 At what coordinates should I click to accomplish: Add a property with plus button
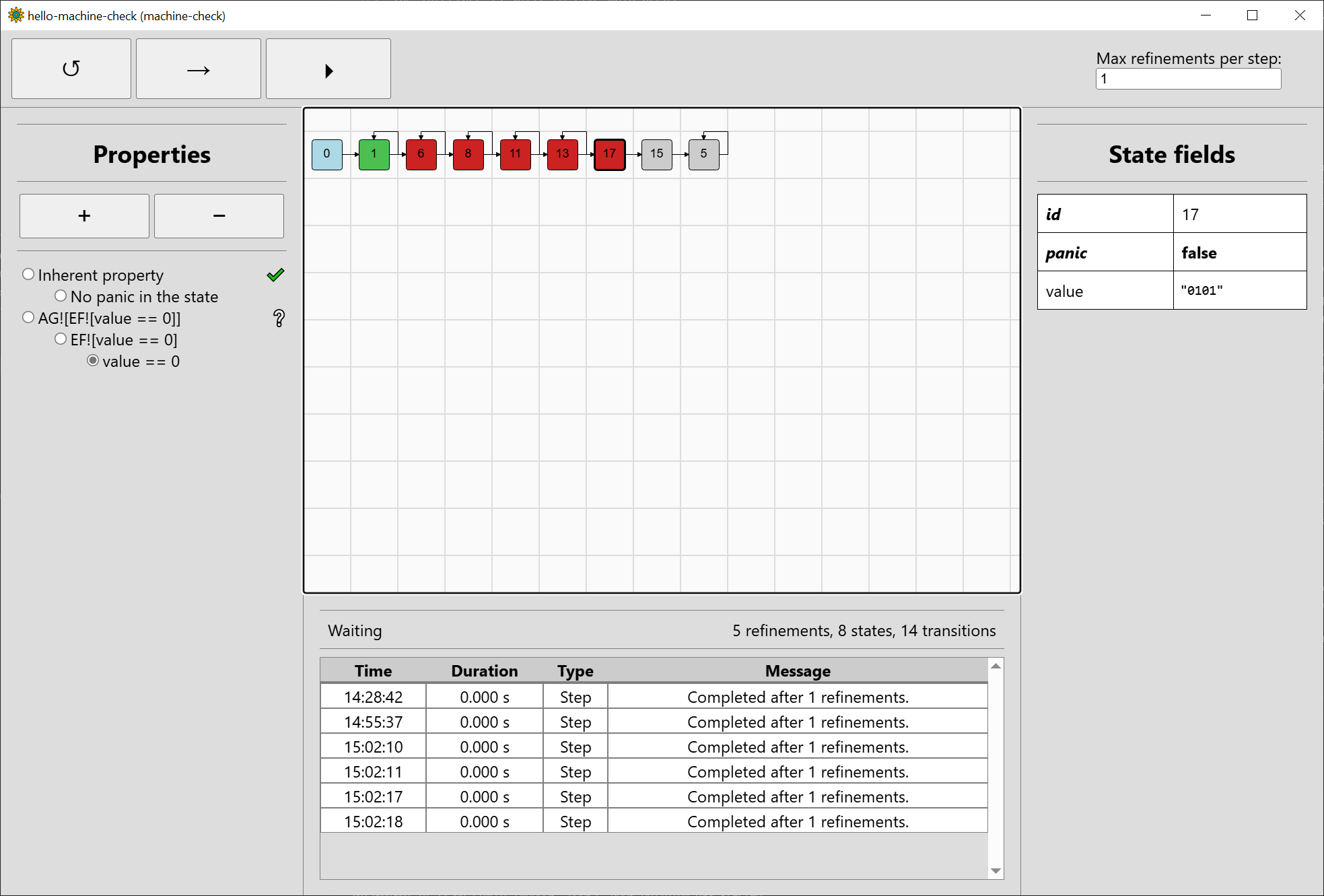84,216
